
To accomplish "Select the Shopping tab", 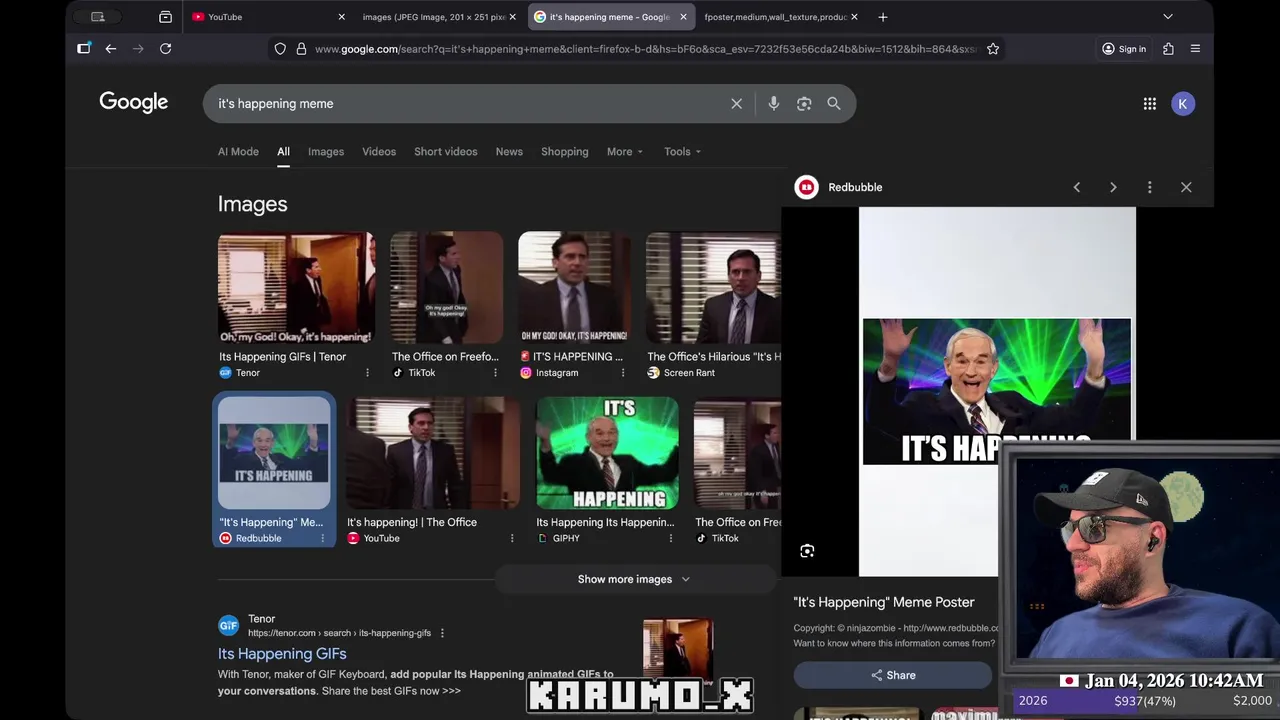I will [x=565, y=152].
